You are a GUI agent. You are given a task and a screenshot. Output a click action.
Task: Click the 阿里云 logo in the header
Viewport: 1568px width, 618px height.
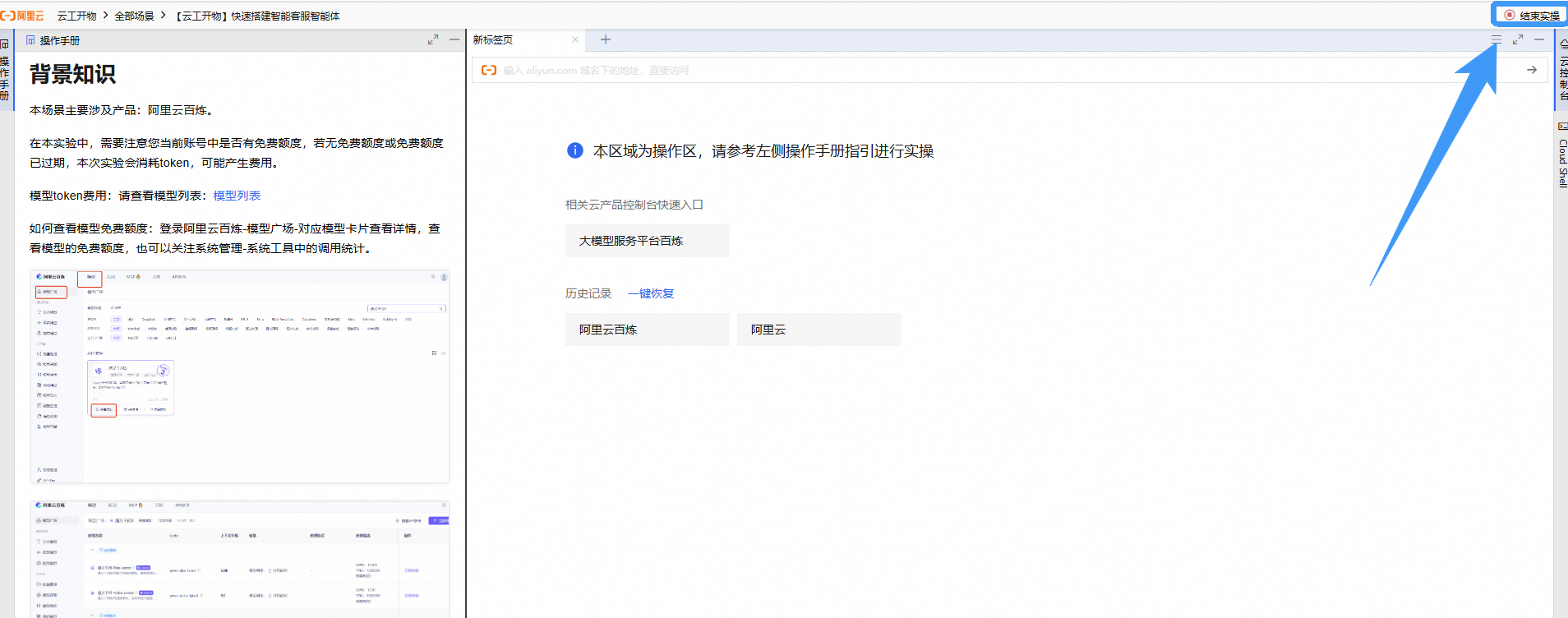(x=22, y=16)
